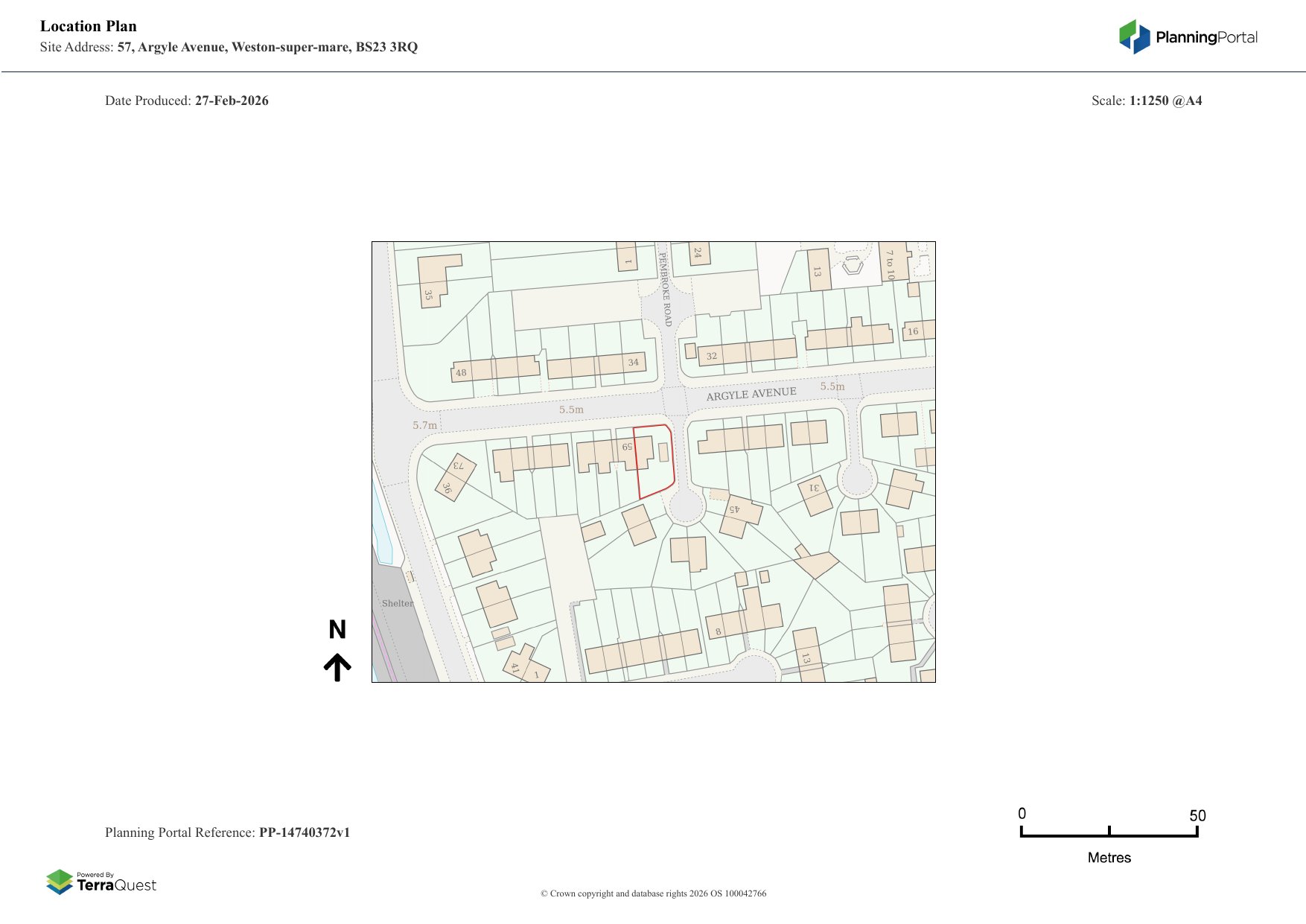Click the Location Plan heading
Image resolution: width=1306 pixels, height=924 pixels.
pos(89,26)
